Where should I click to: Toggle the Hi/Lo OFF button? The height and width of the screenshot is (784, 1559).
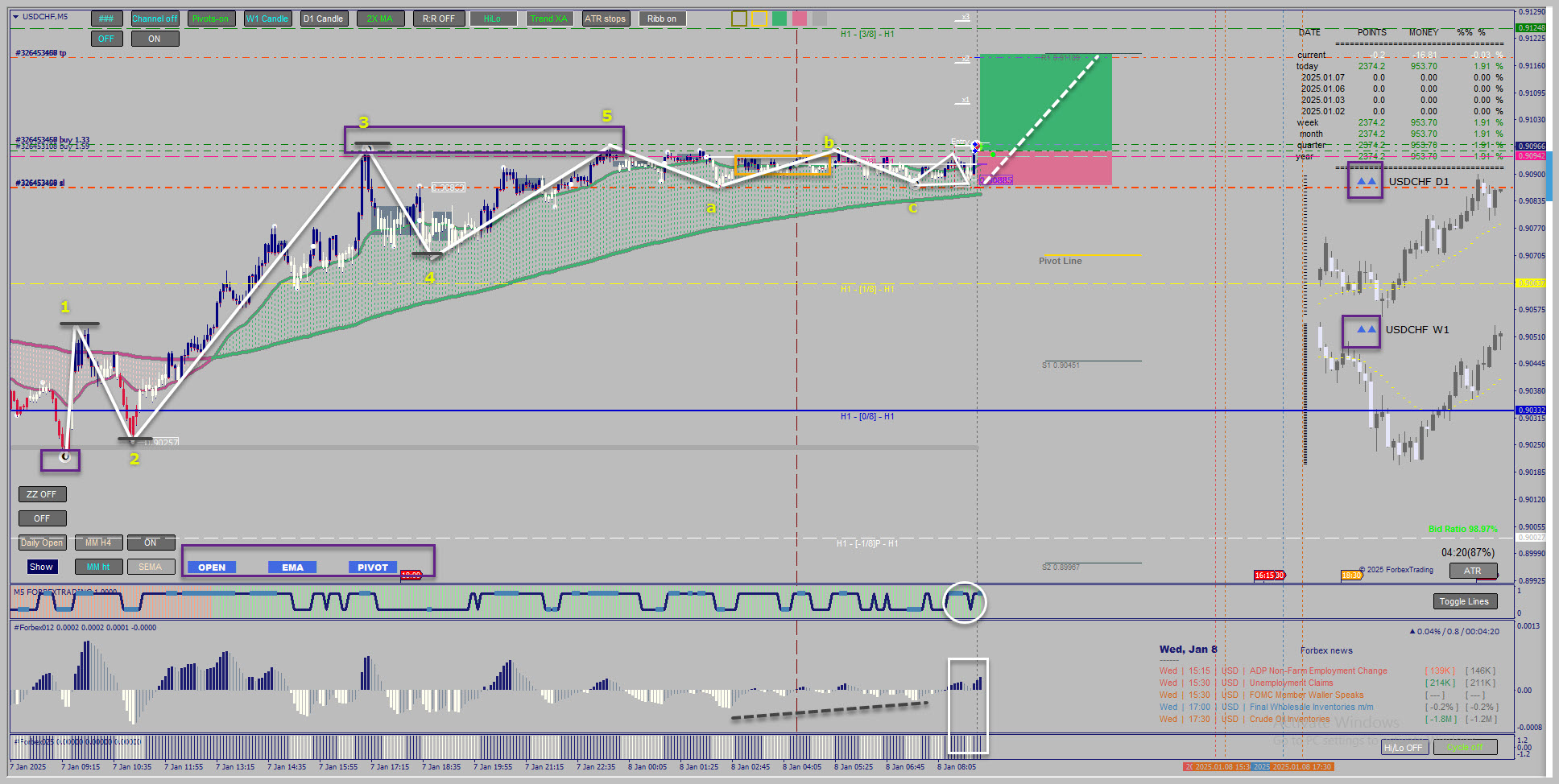click(x=1404, y=747)
